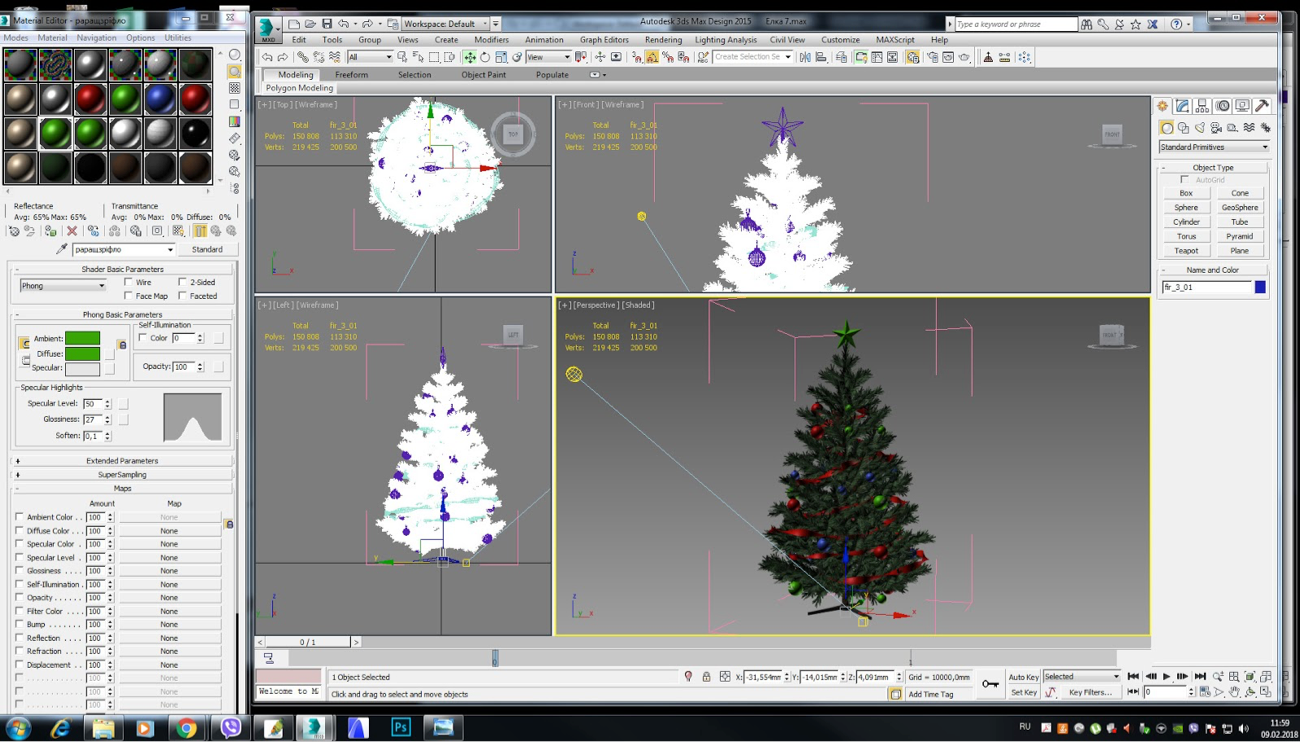Save the file from quick access toolbar
The height and width of the screenshot is (742, 1300).
point(326,24)
